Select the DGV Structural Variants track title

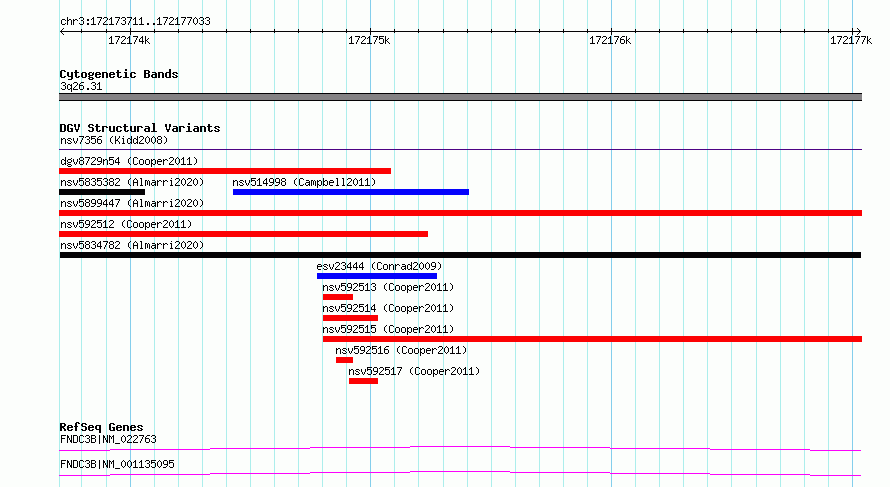pos(140,128)
